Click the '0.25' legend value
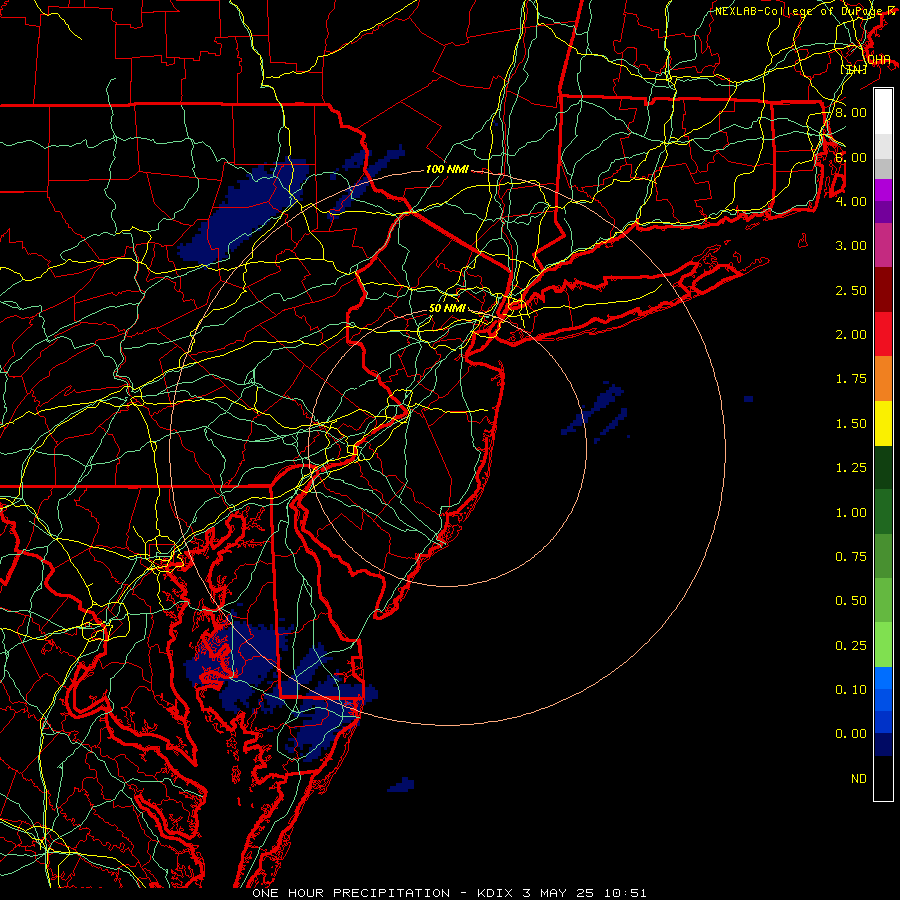 tap(851, 646)
